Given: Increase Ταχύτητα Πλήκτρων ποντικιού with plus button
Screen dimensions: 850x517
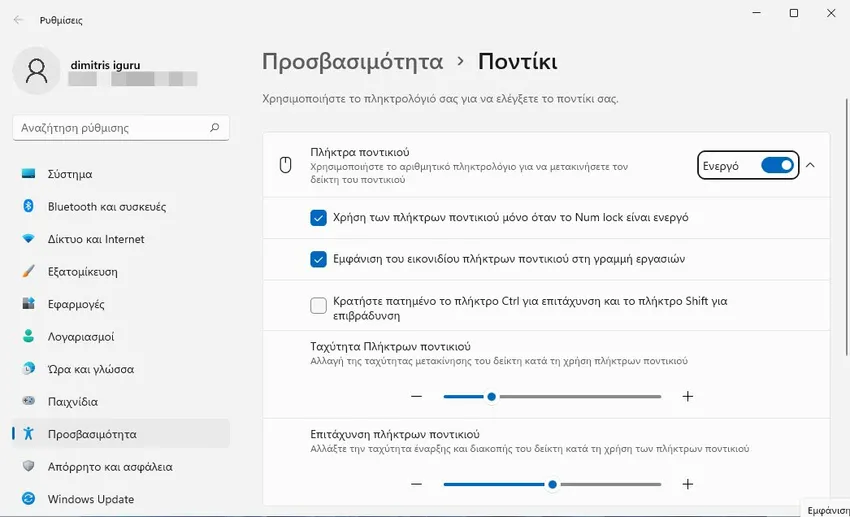Looking at the screenshot, I should point(687,396).
